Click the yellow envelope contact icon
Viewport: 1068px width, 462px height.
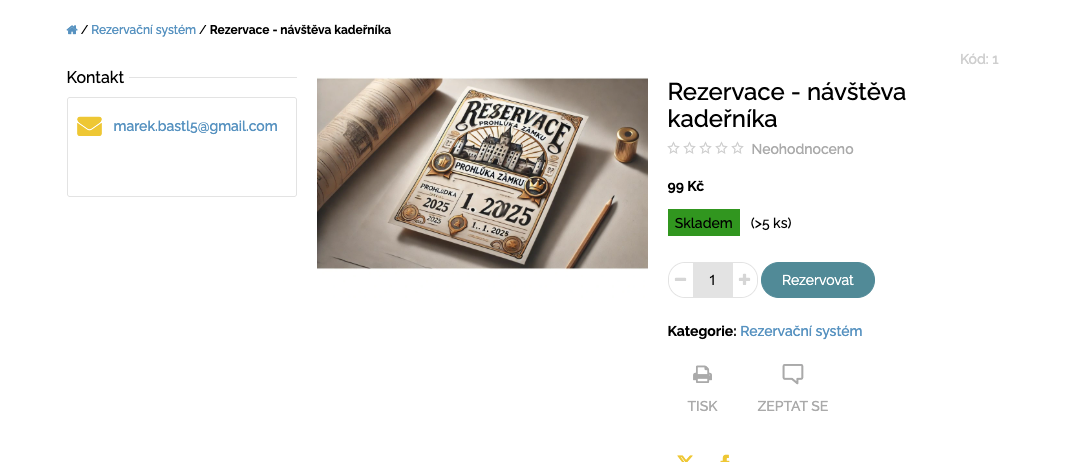[89, 127]
